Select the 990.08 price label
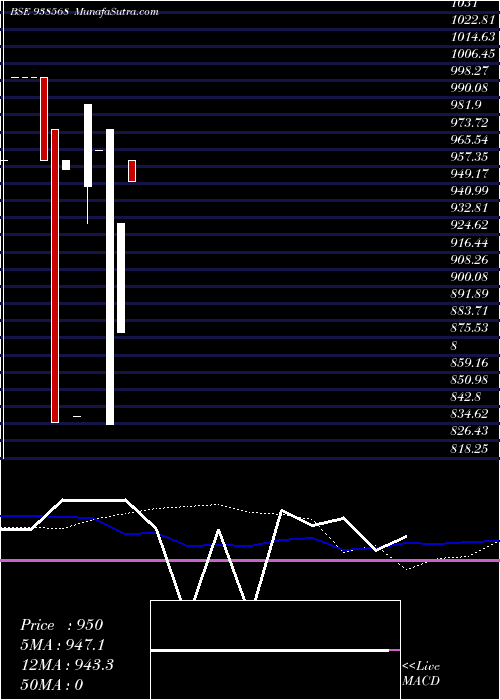Viewport: 500px width, 700px height. (469, 88)
